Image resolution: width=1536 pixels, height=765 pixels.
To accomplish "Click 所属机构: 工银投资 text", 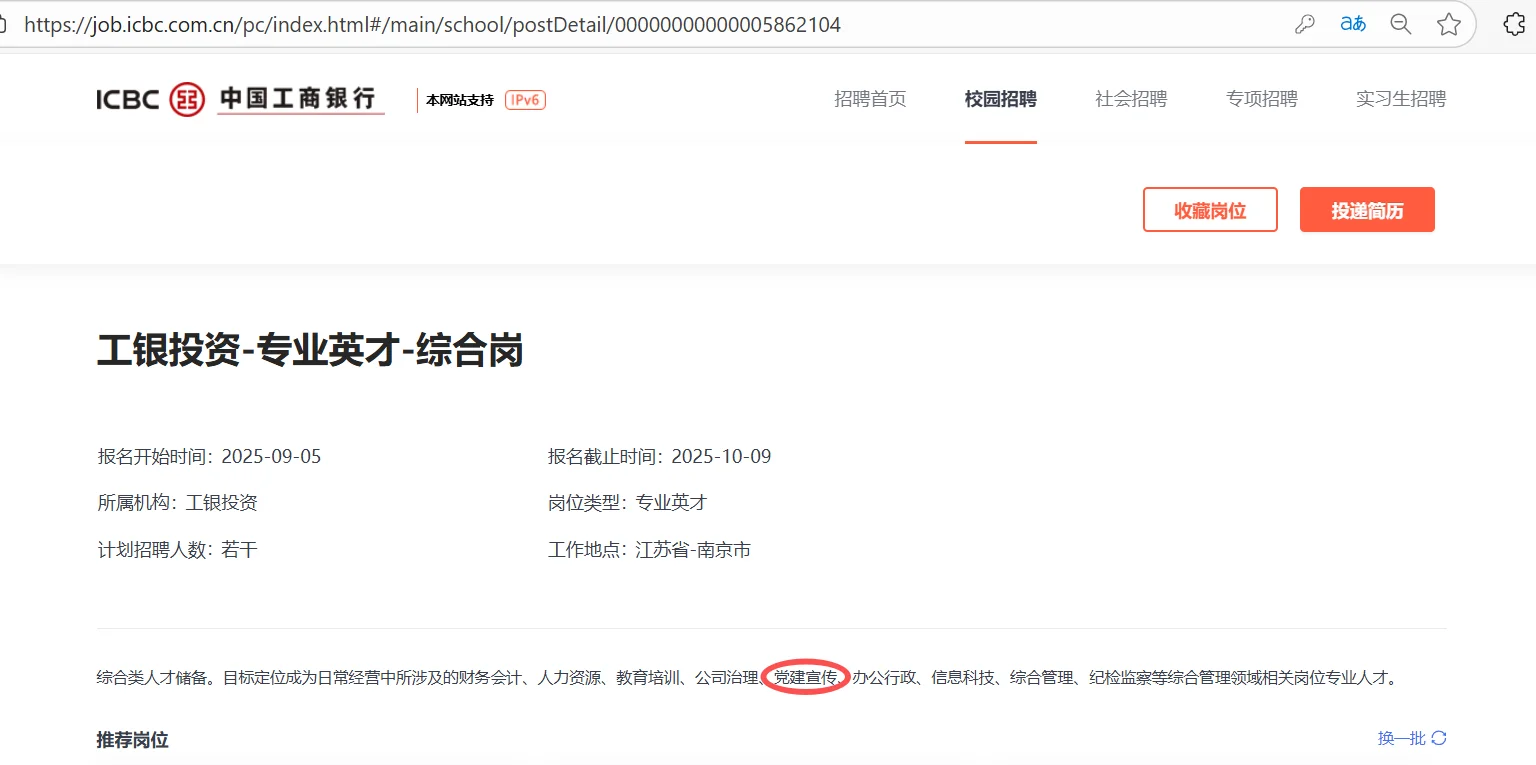I will (177, 503).
